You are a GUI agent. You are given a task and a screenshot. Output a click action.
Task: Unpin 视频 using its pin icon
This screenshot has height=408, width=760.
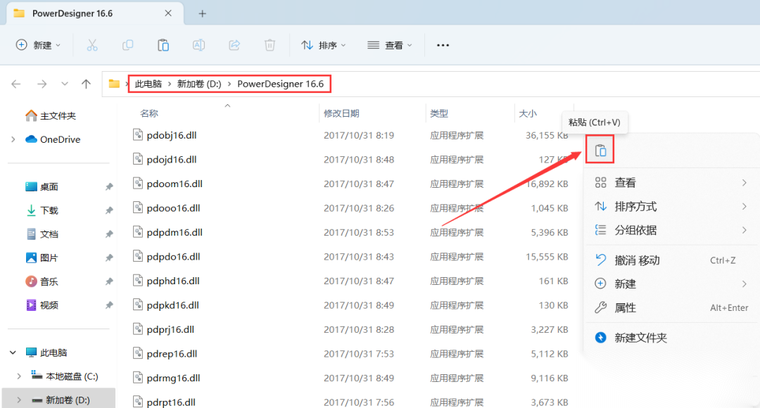[109, 305]
